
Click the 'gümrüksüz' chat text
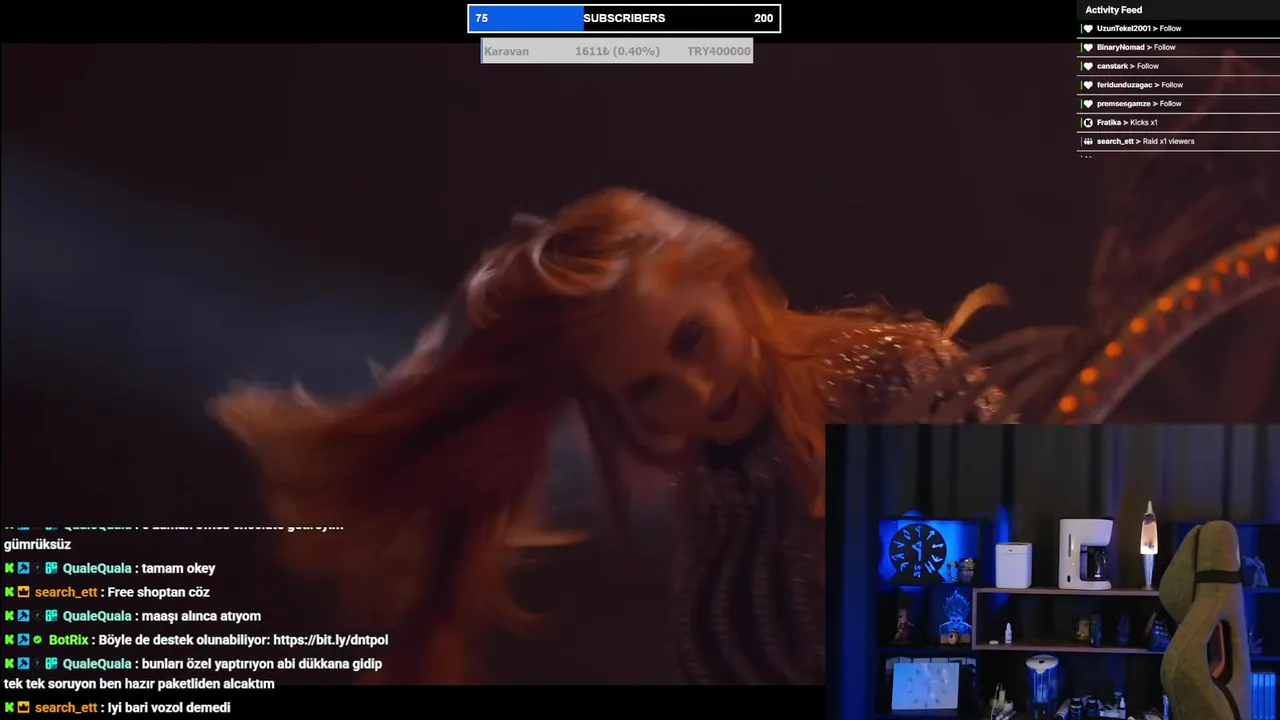coord(37,545)
